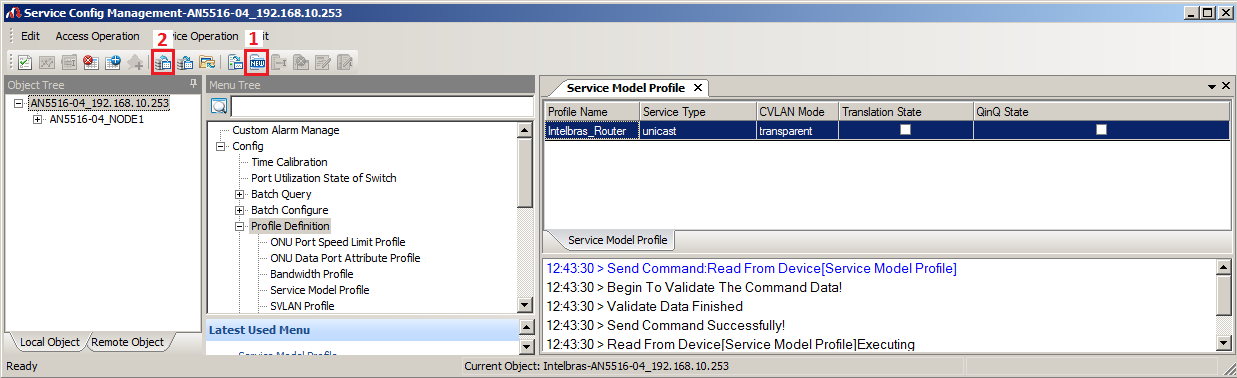The height and width of the screenshot is (378, 1237).
Task: Click the log panel scrollbar down arrow
Action: 1223,343
